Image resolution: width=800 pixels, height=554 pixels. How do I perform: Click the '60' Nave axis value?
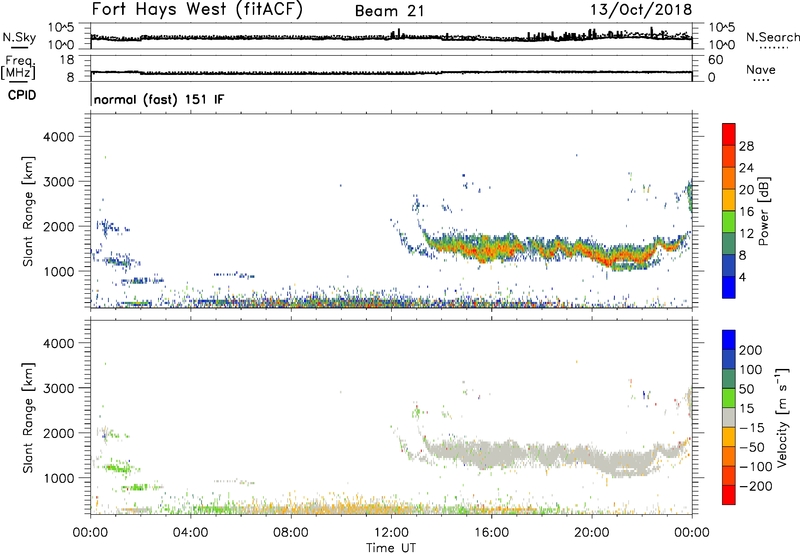point(715,60)
